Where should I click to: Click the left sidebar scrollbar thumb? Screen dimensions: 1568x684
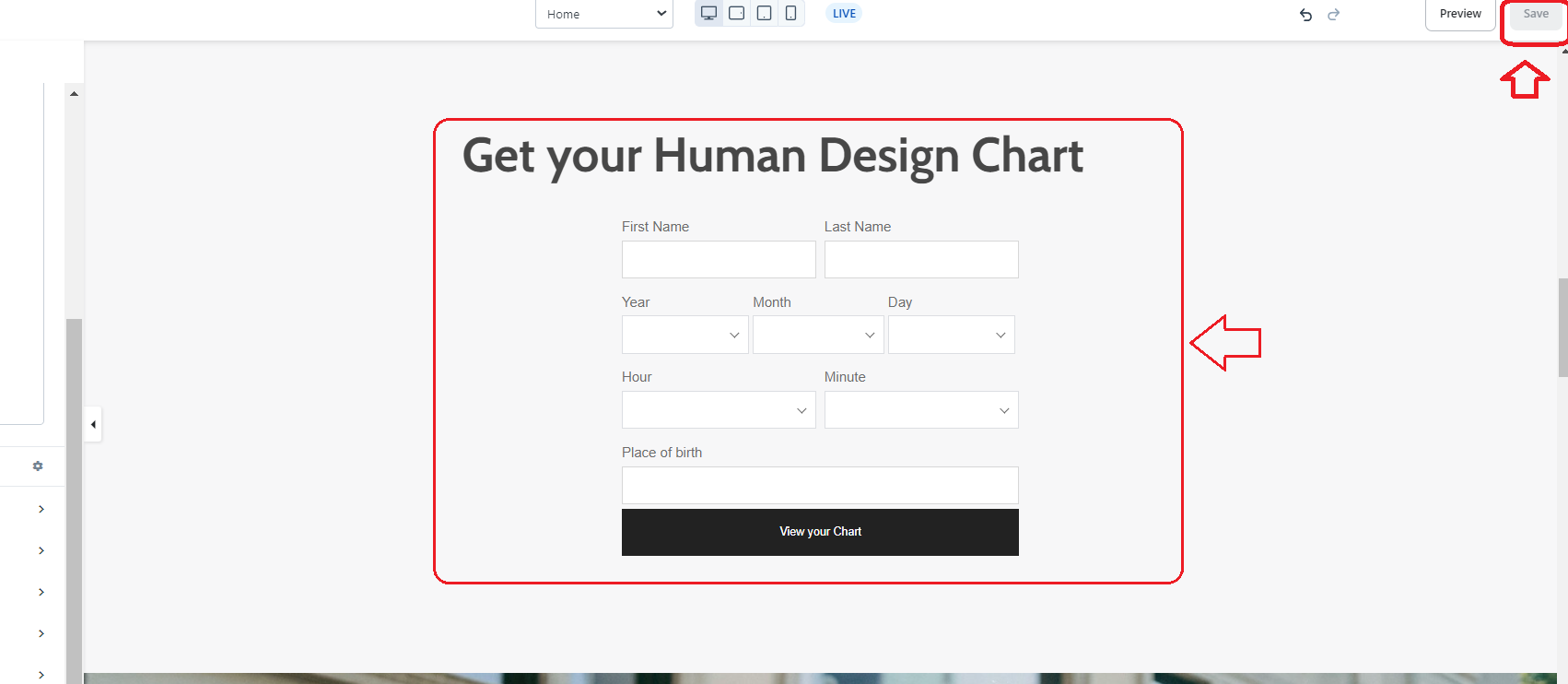pyautogui.click(x=74, y=501)
